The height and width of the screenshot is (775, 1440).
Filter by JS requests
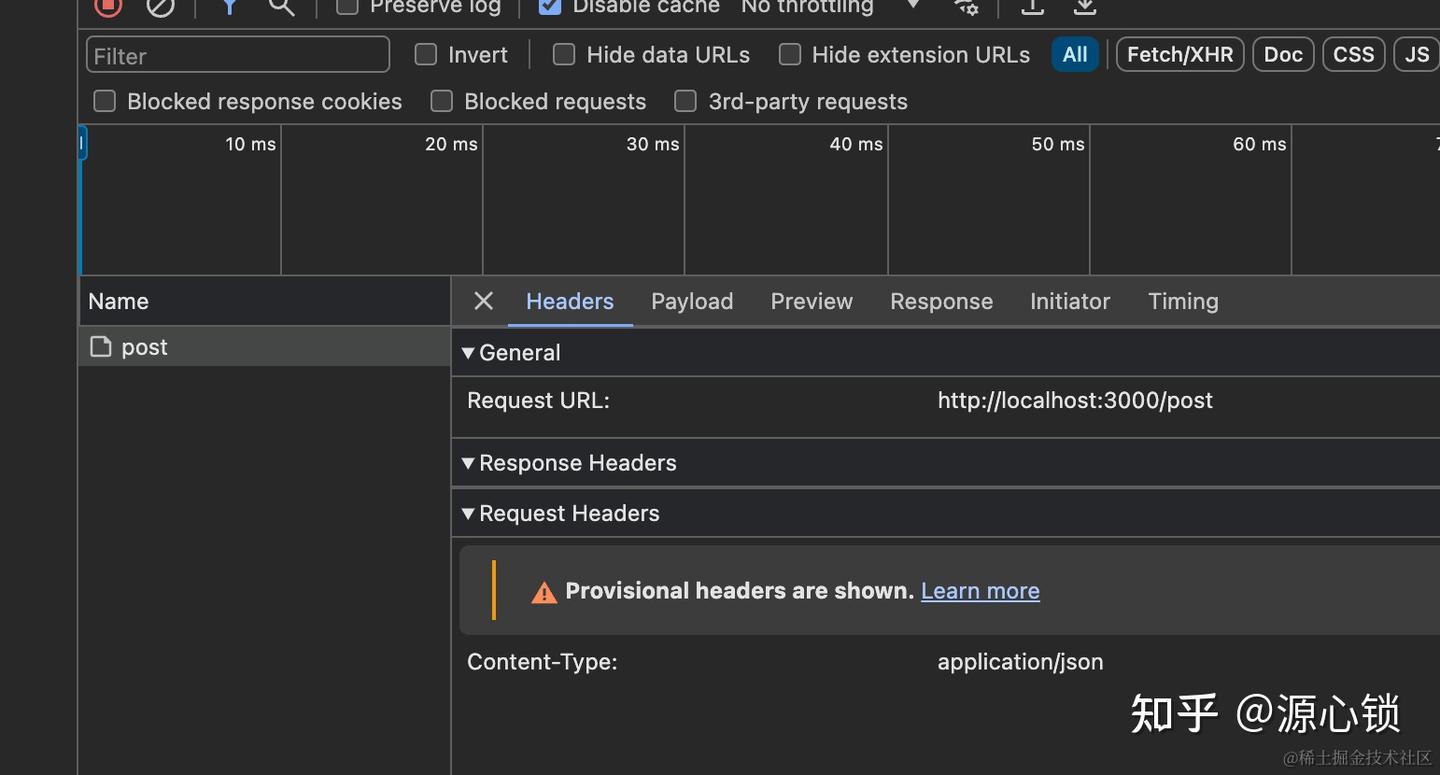[x=1417, y=55]
